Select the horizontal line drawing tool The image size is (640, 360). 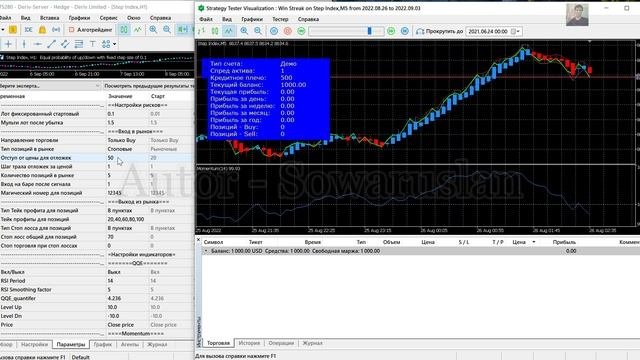(38, 44)
